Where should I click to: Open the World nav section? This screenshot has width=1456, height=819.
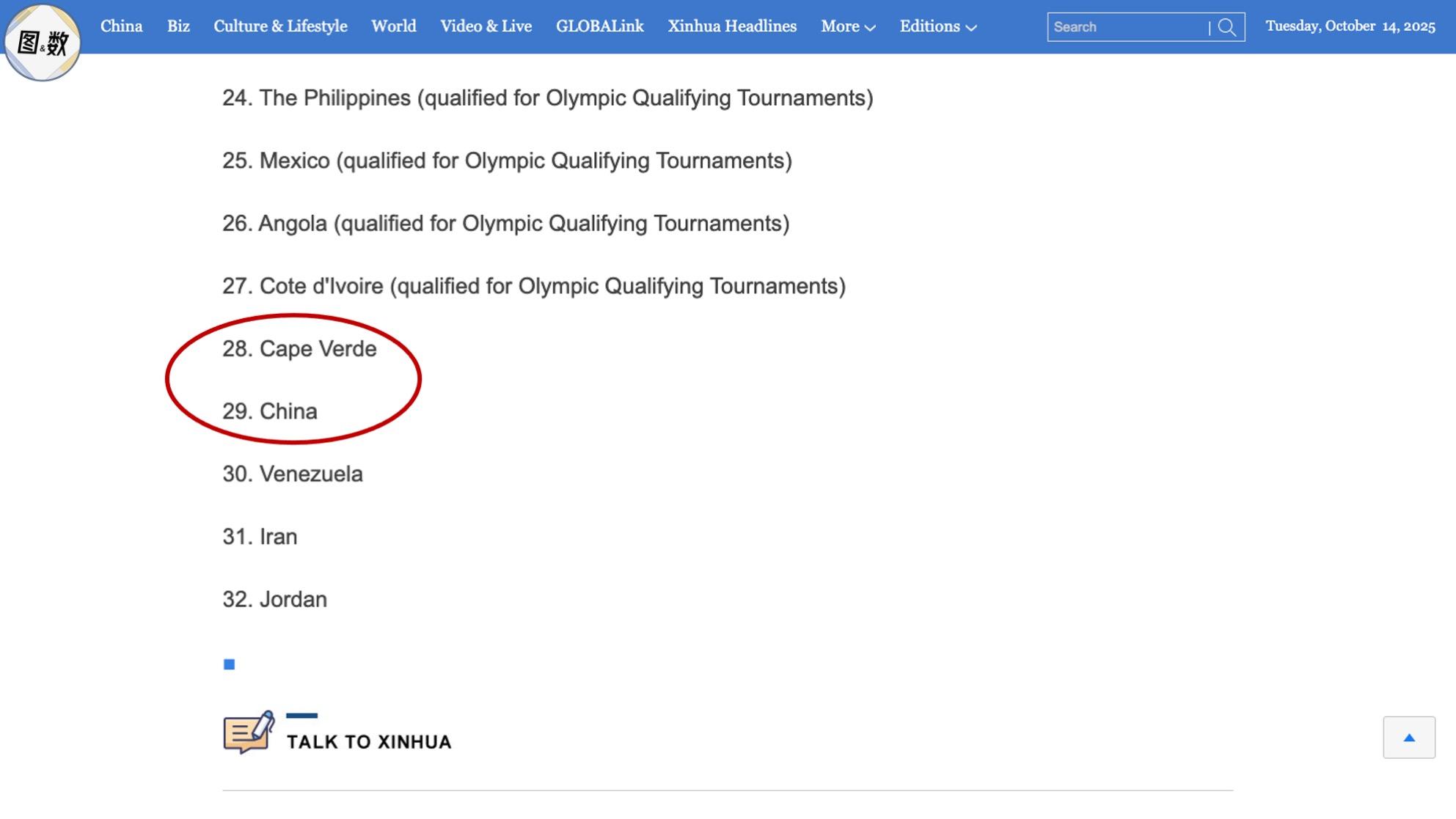[394, 26]
